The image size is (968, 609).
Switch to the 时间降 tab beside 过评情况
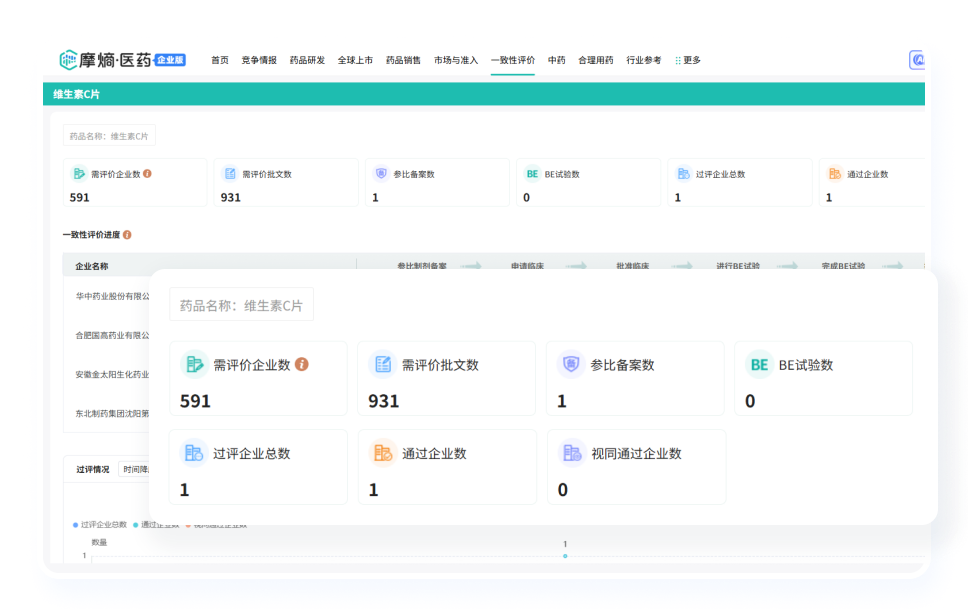(135, 469)
